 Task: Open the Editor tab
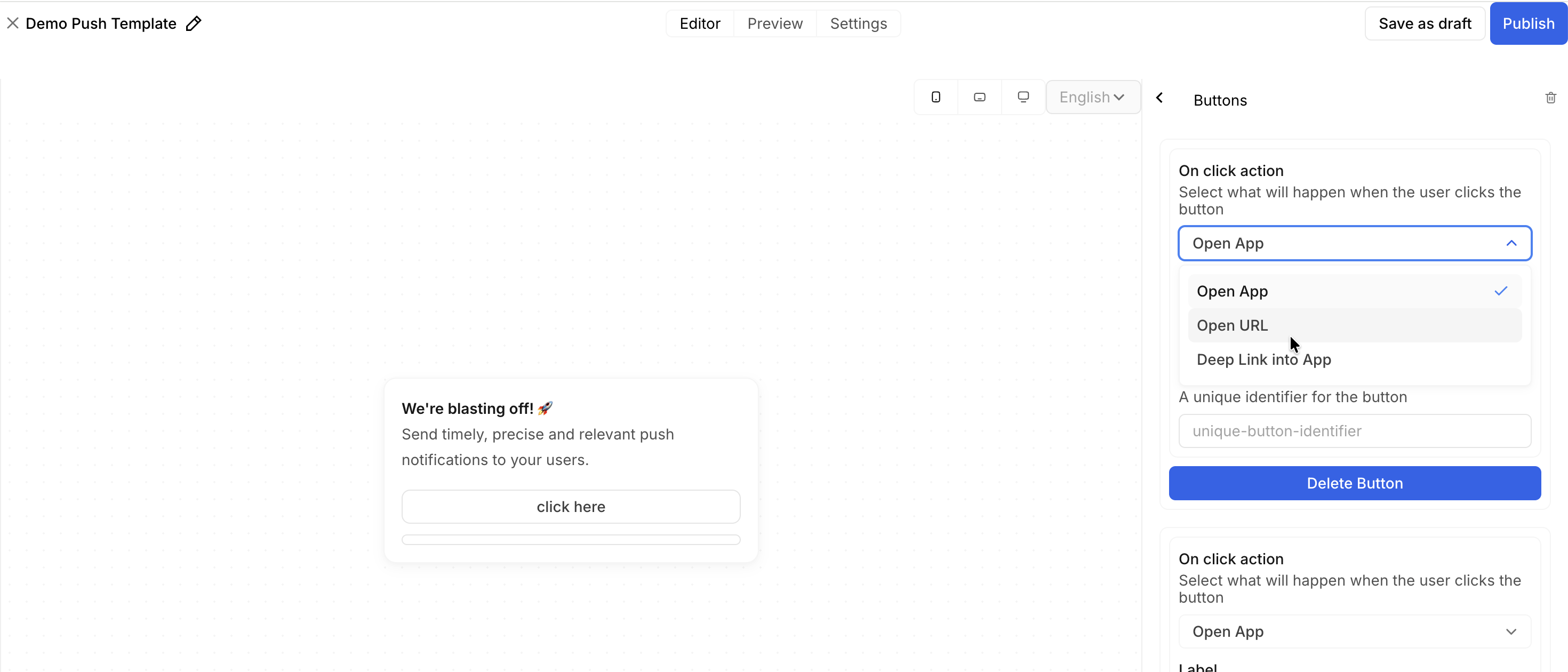coord(699,24)
